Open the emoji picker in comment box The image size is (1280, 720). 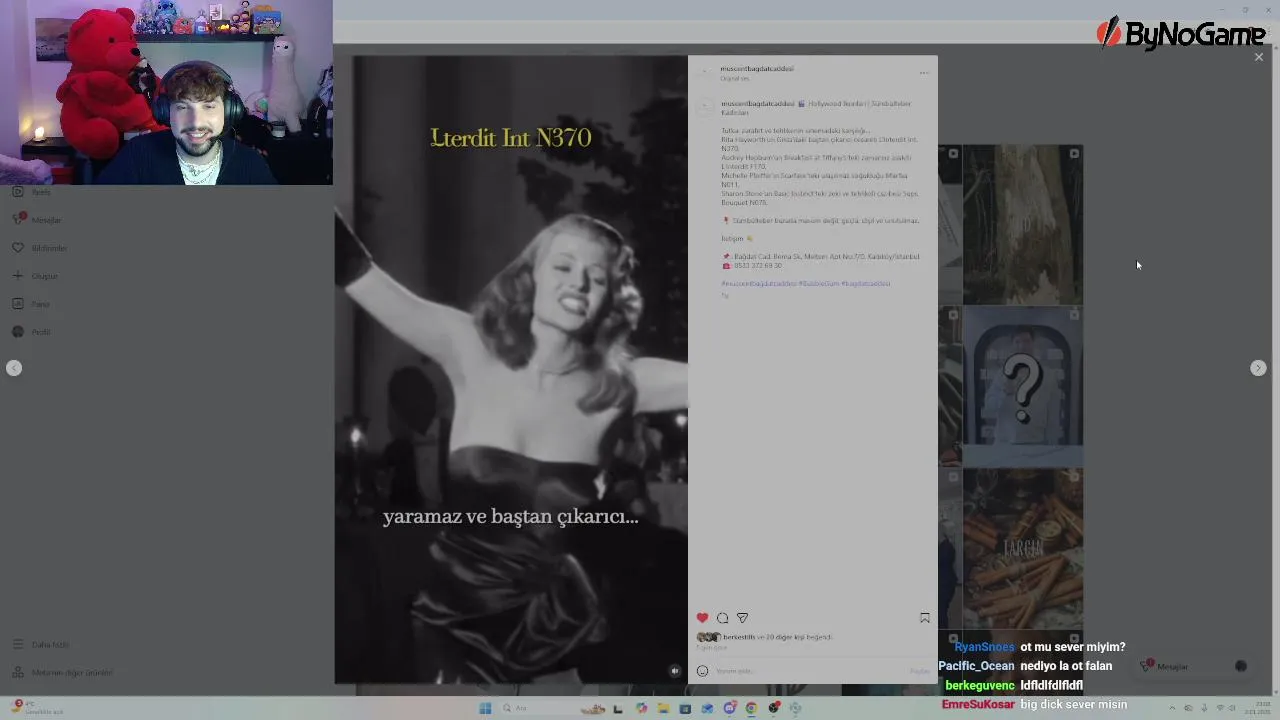coord(702,671)
